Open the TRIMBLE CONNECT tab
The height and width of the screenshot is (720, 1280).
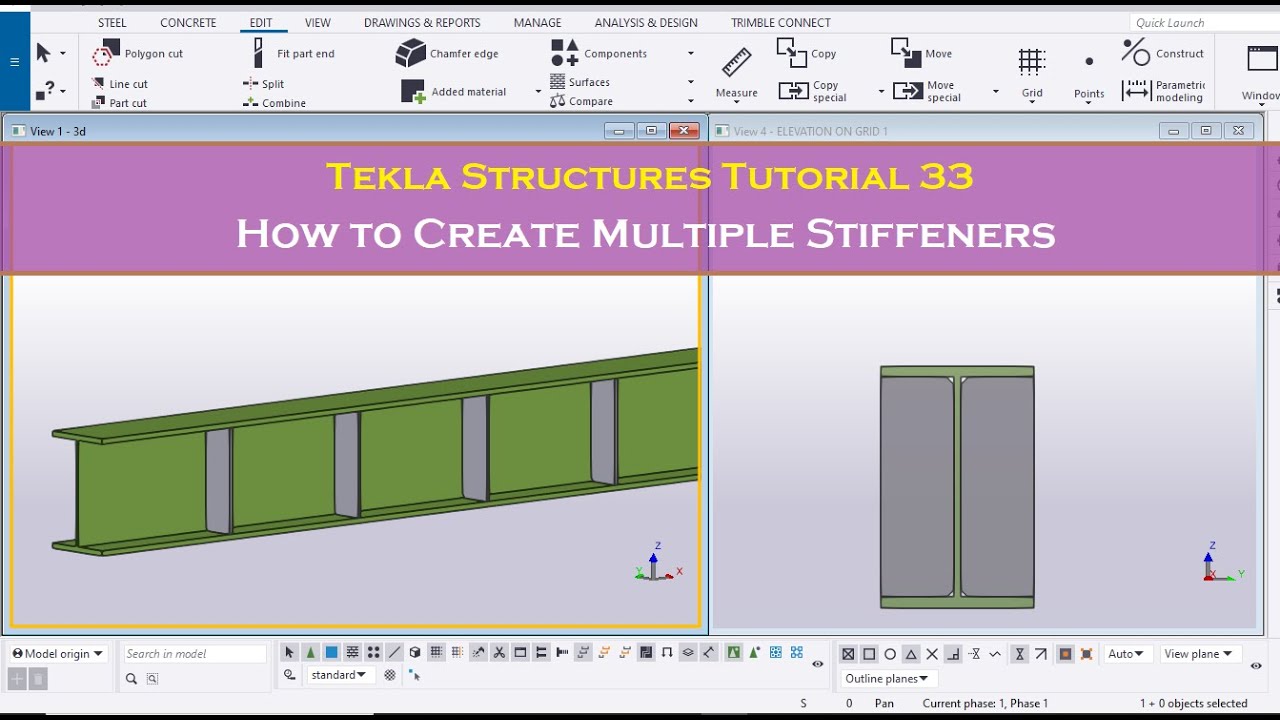(x=781, y=22)
